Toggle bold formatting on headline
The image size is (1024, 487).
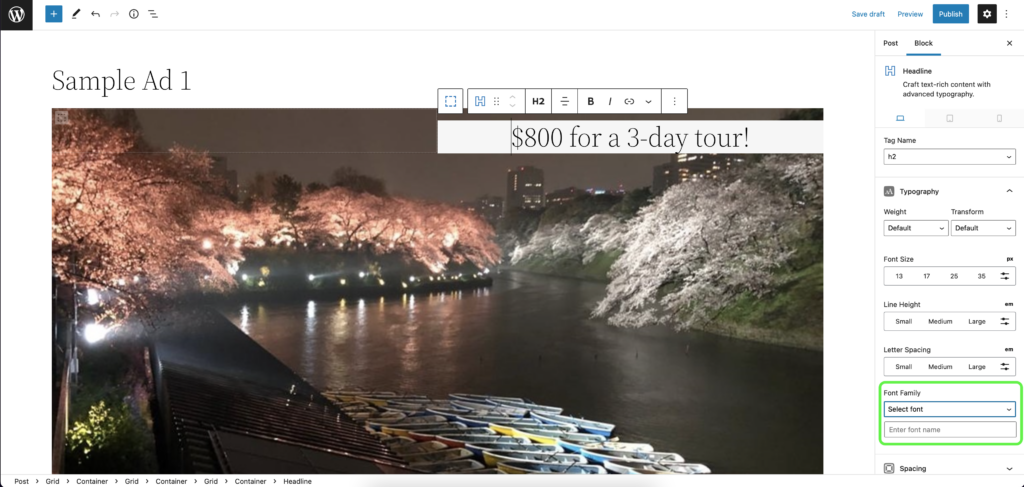click(x=590, y=101)
